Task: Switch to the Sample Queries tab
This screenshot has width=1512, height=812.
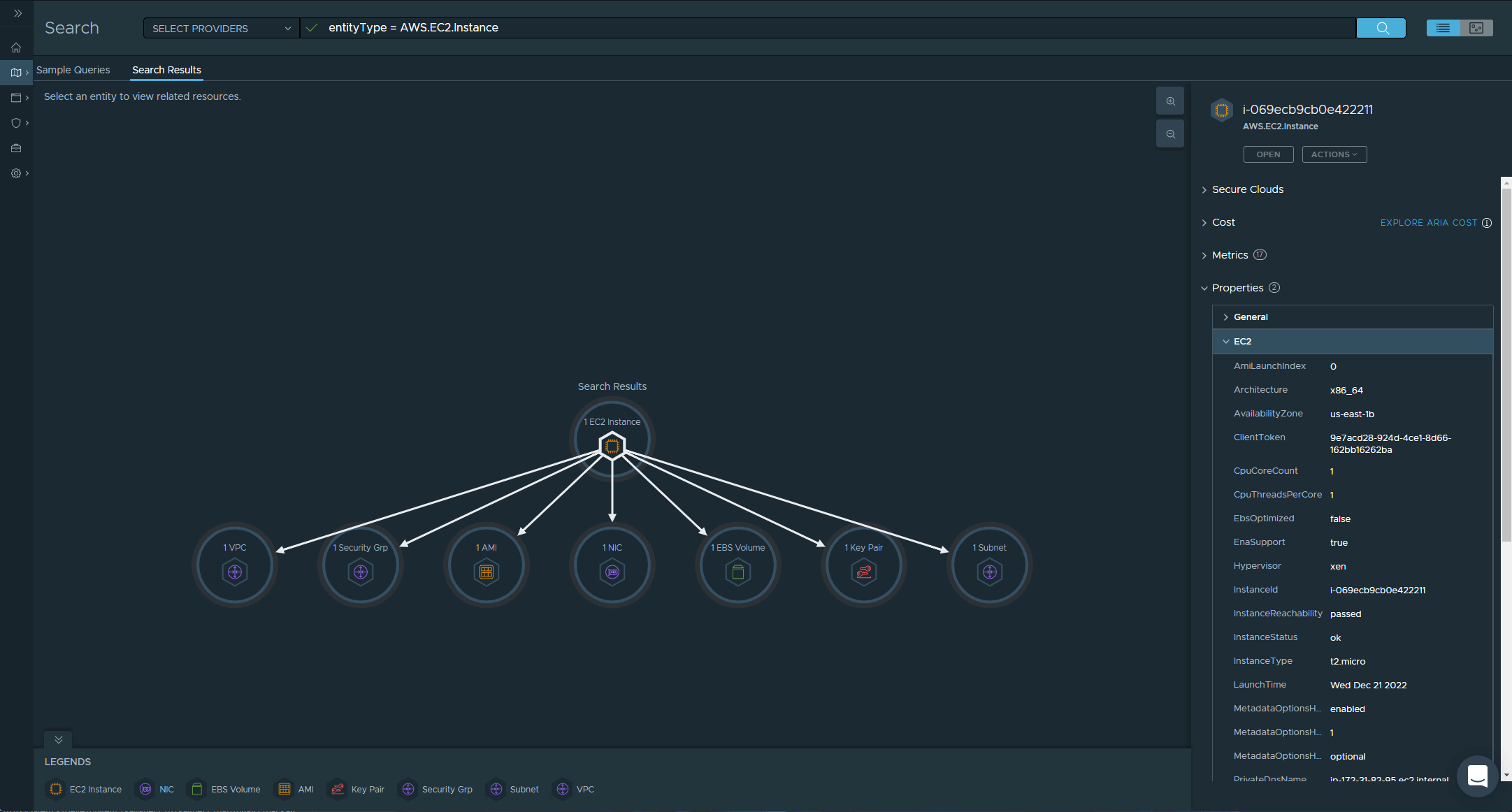Action: pyautogui.click(x=73, y=70)
